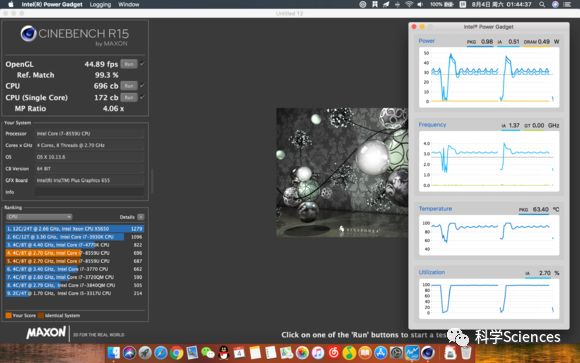
Task: Select ranking row 6 Core i7-3770
Action: (74, 269)
